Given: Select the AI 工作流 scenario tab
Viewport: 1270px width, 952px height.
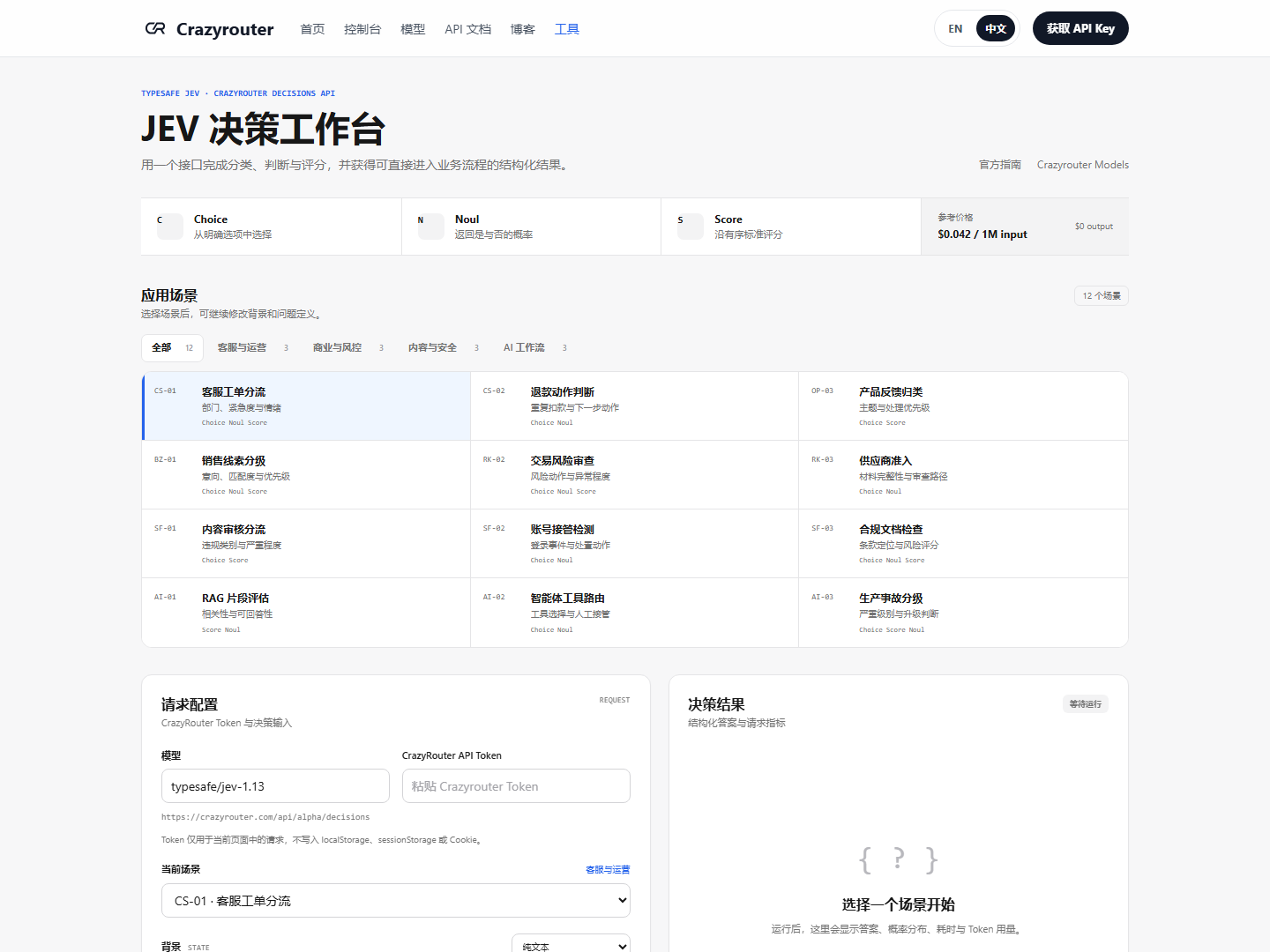Looking at the screenshot, I should [535, 348].
